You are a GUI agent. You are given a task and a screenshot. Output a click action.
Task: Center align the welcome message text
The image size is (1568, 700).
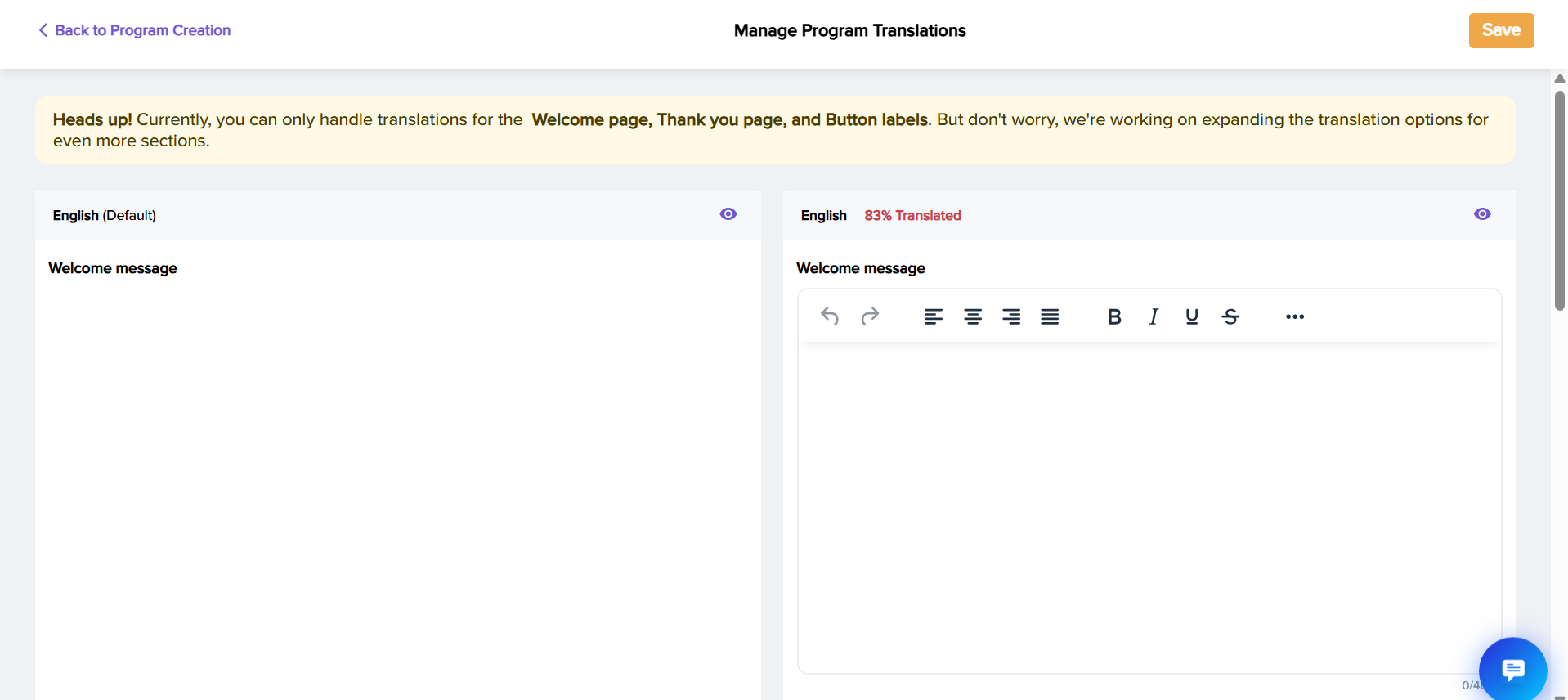pyautogui.click(x=973, y=316)
